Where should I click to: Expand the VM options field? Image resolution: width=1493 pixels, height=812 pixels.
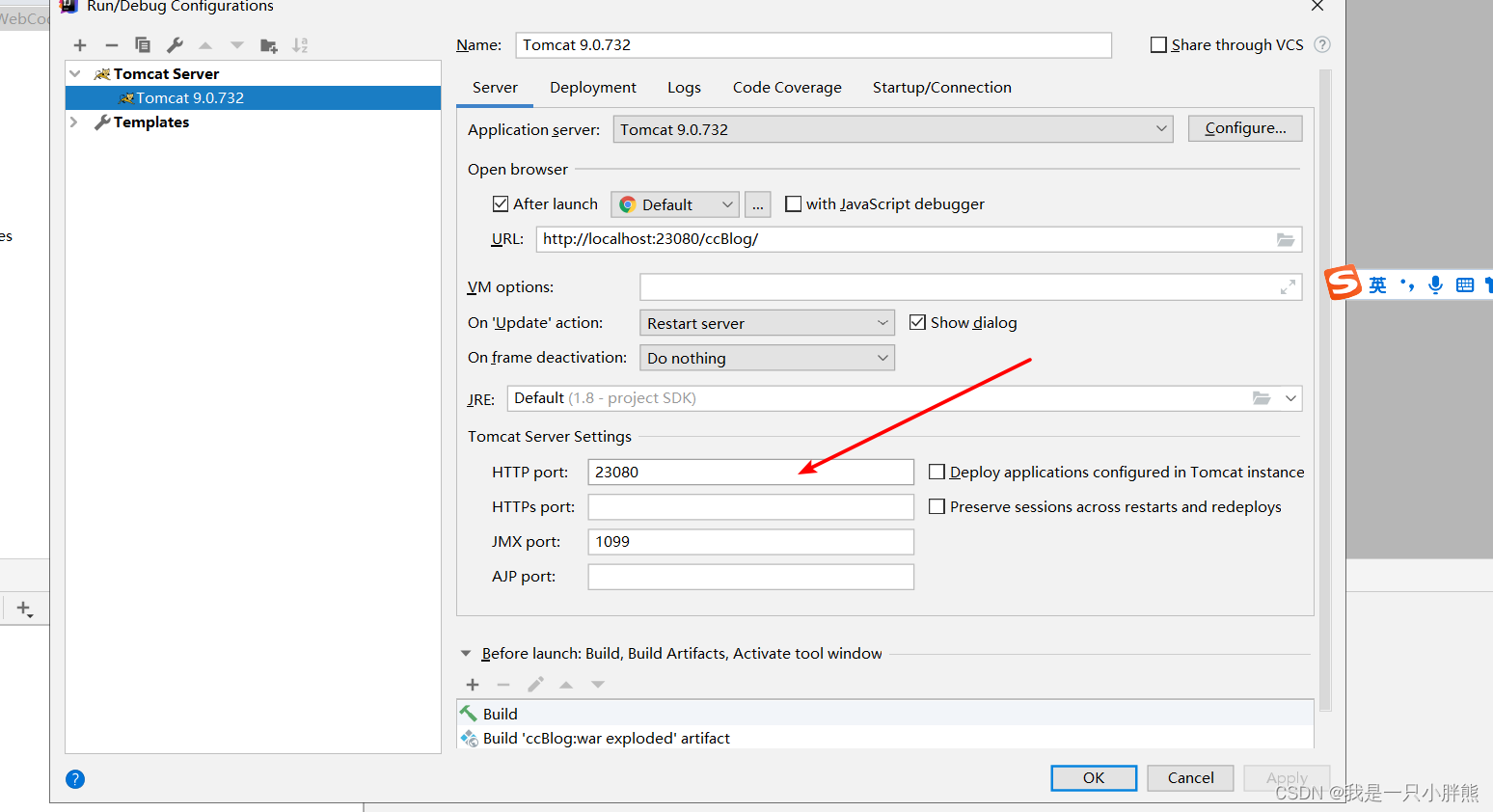coord(1288,287)
